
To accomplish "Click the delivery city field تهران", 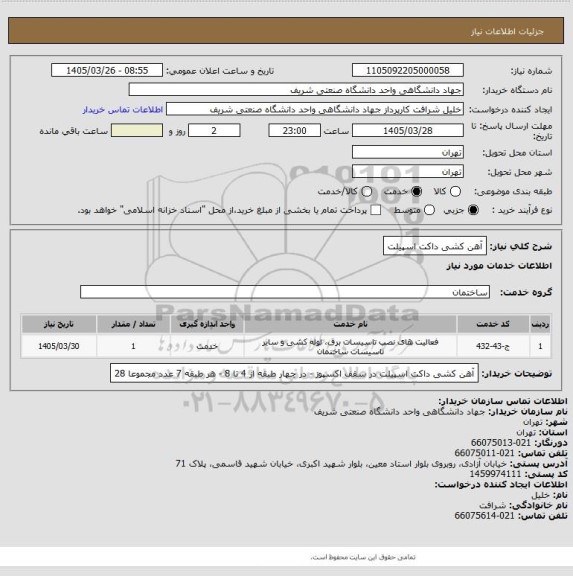I will click(408, 172).
